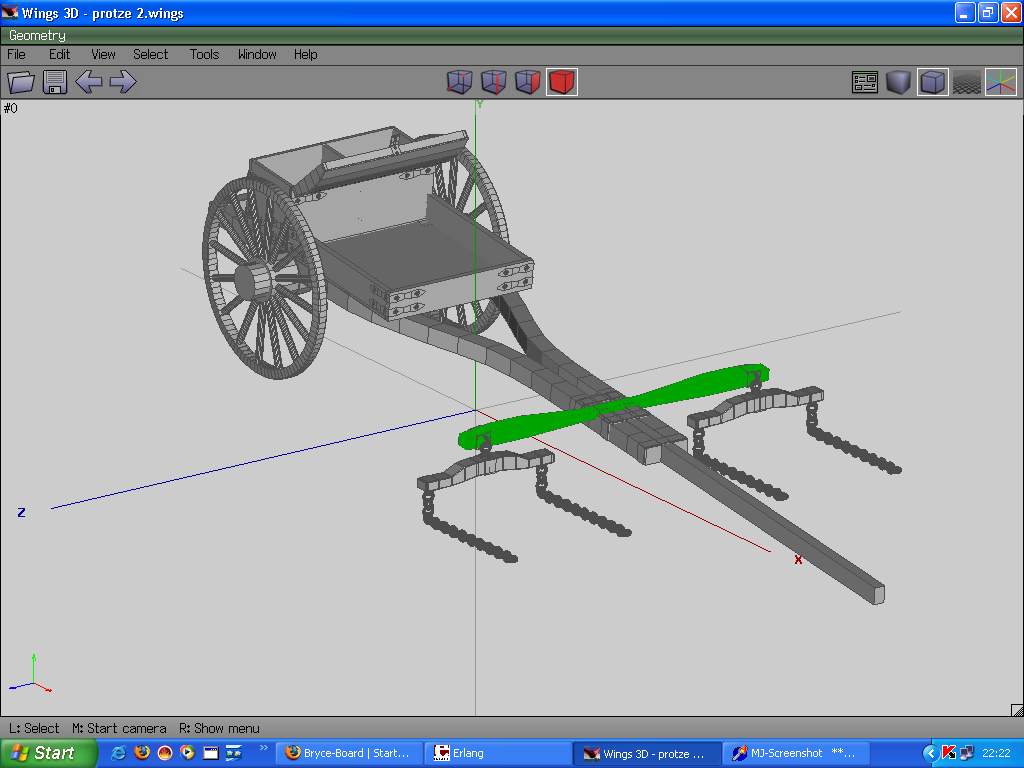
Task: Open the preferences panel icon
Action: point(865,82)
